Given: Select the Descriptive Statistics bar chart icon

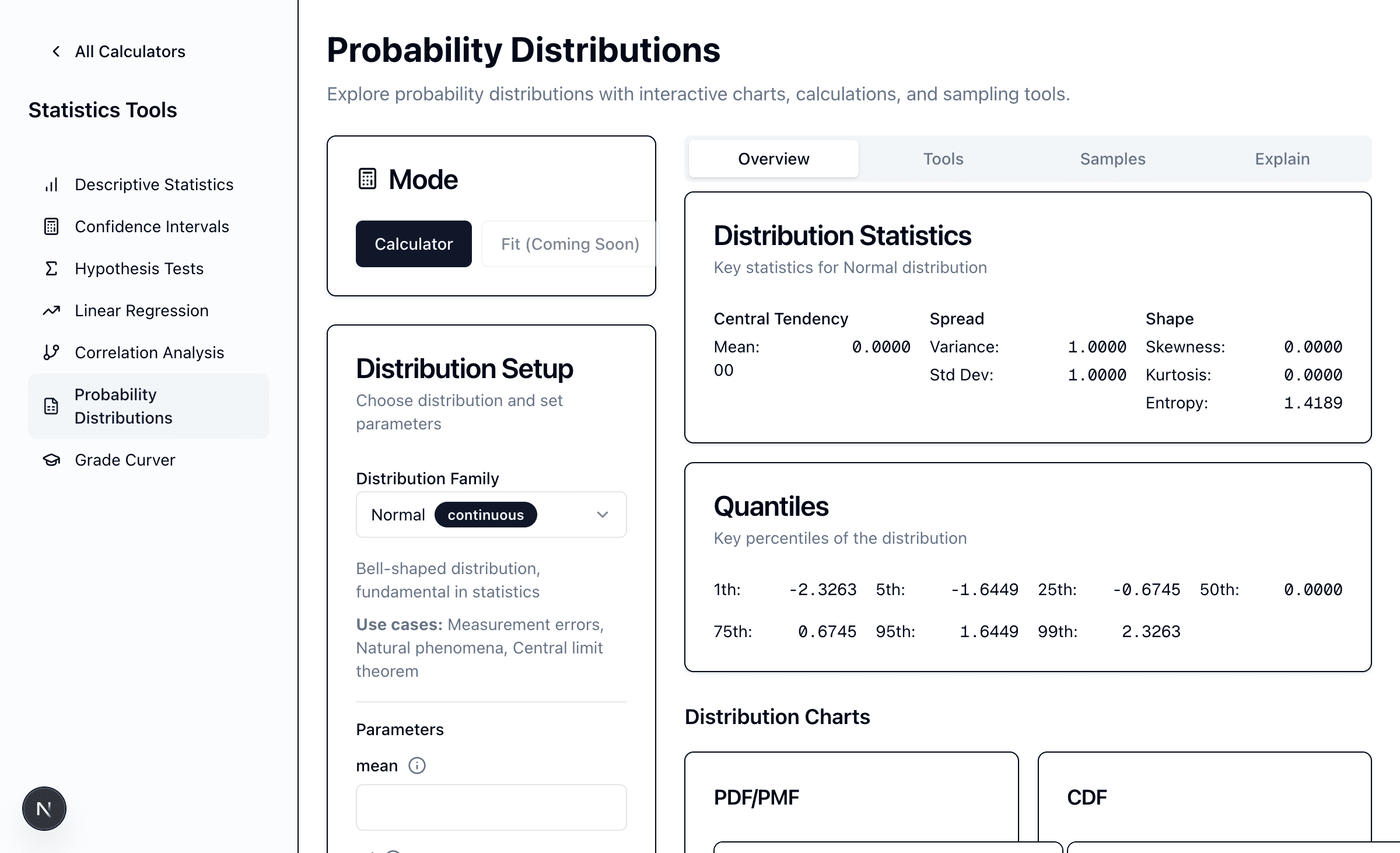Looking at the screenshot, I should click(51, 184).
